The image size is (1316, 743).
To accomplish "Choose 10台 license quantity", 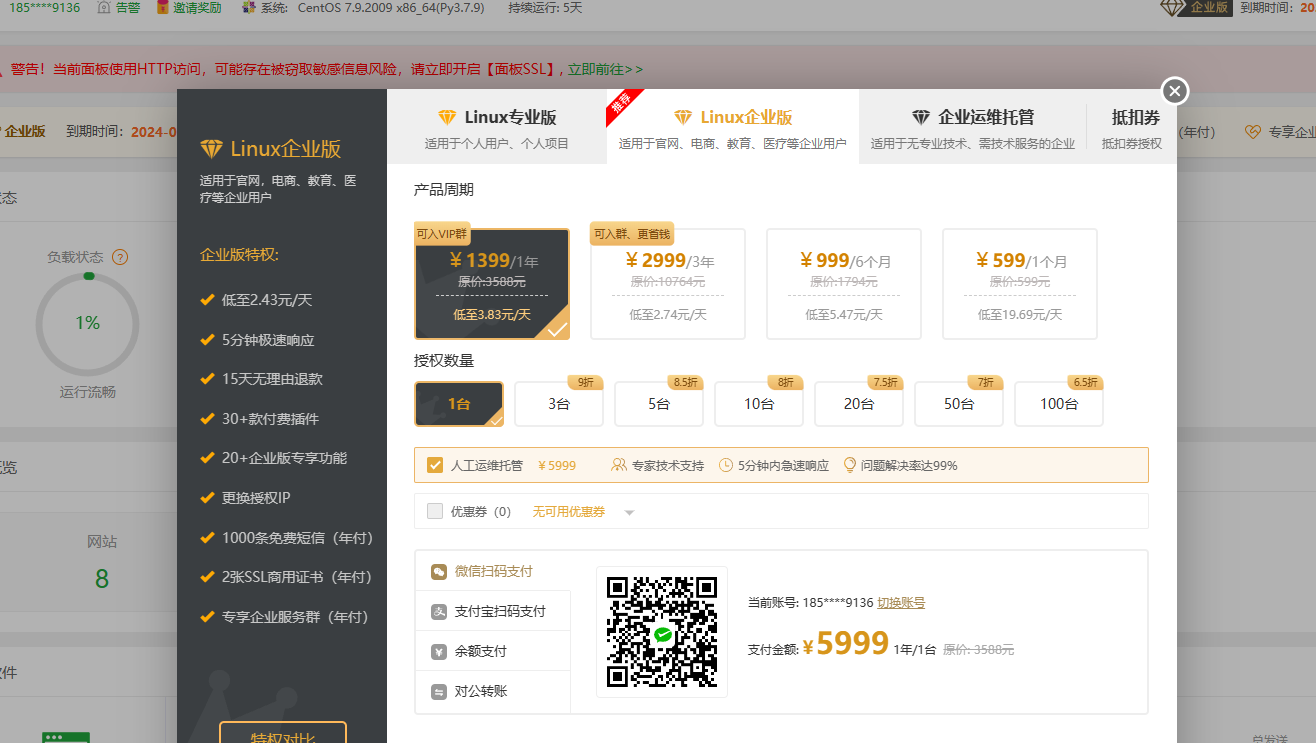I will [x=759, y=404].
